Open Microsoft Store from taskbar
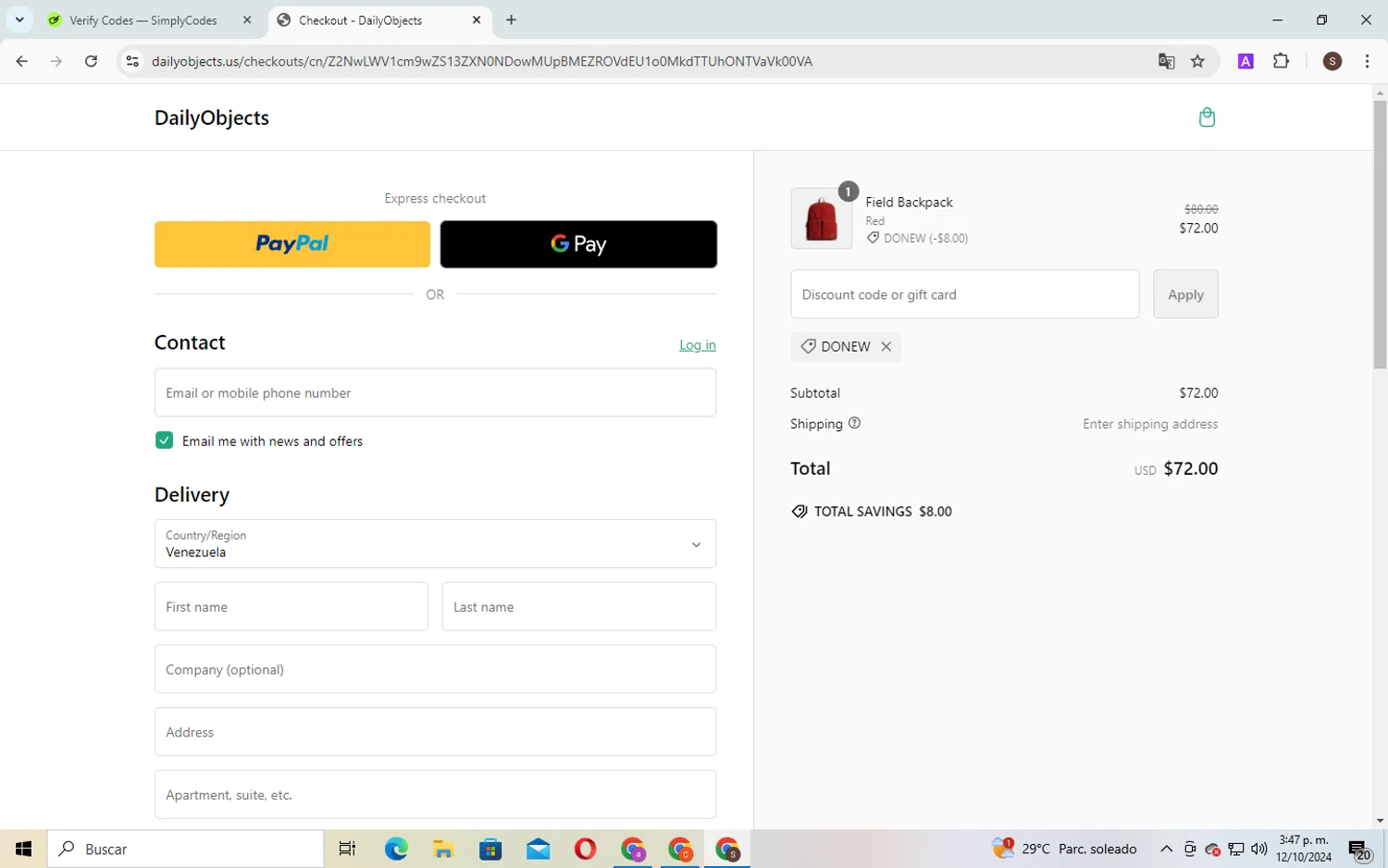The width and height of the screenshot is (1388, 868). click(490, 849)
